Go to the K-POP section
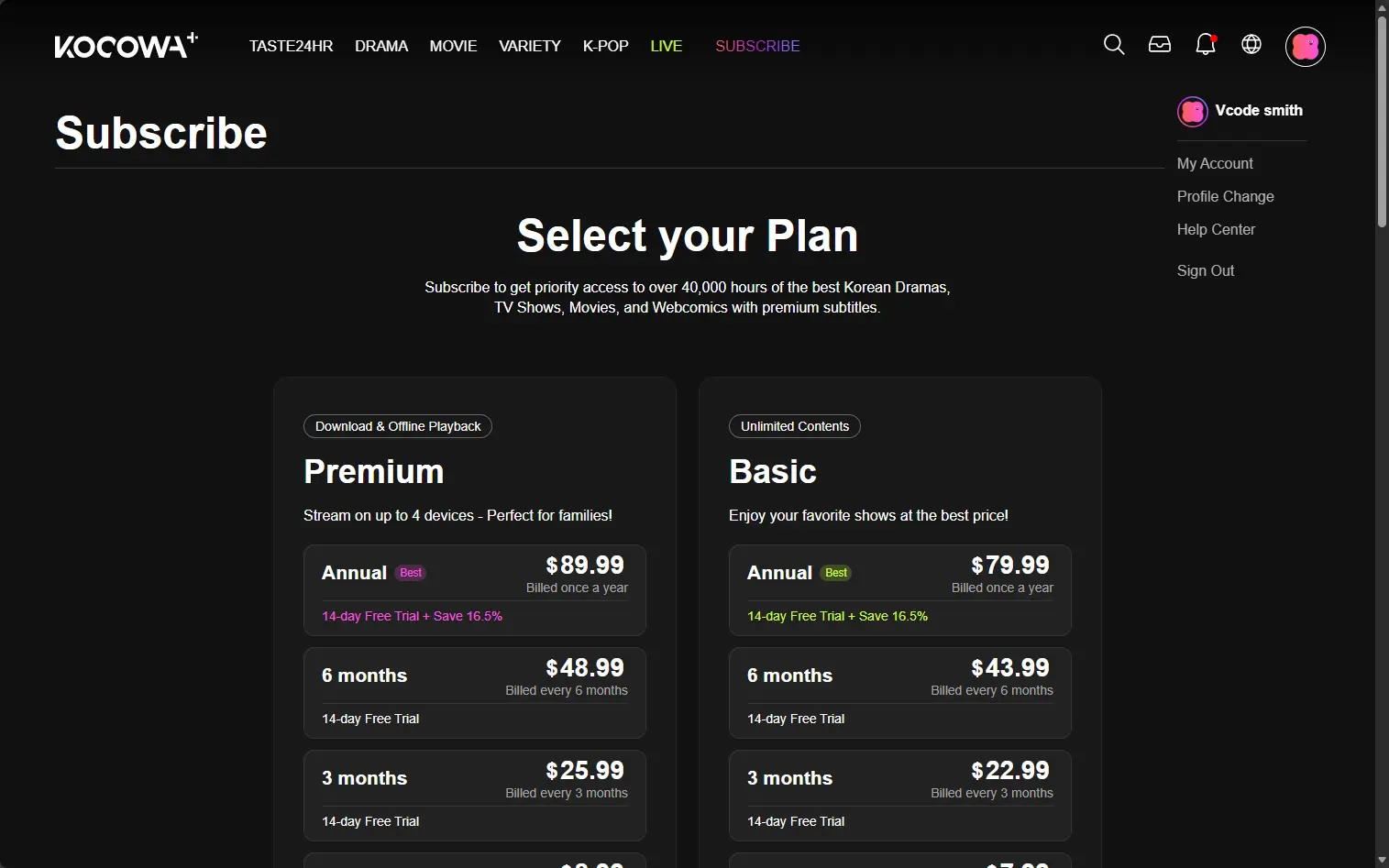Image resolution: width=1389 pixels, height=868 pixels. [606, 46]
